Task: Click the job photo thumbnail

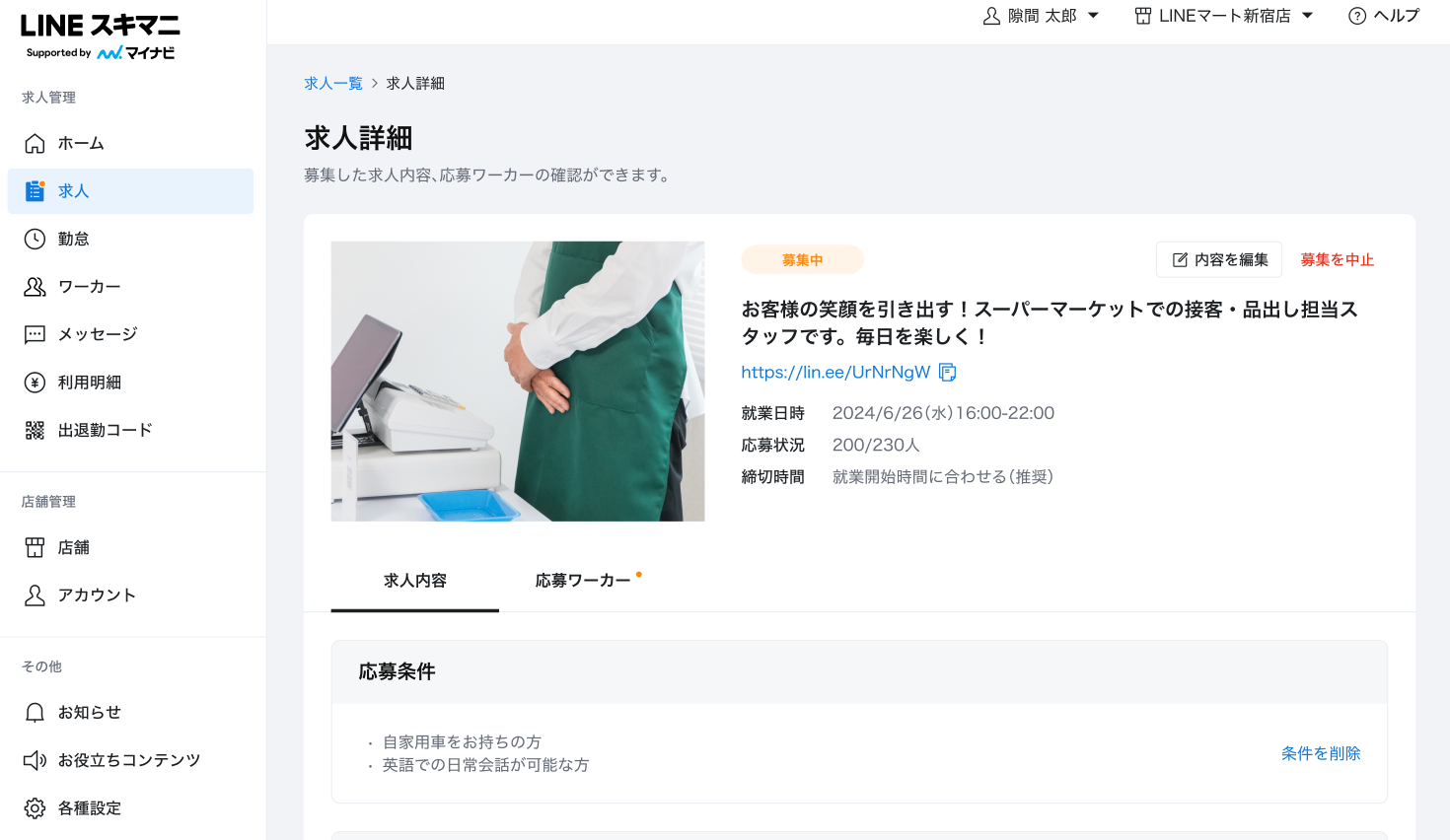Action: tap(518, 382)
